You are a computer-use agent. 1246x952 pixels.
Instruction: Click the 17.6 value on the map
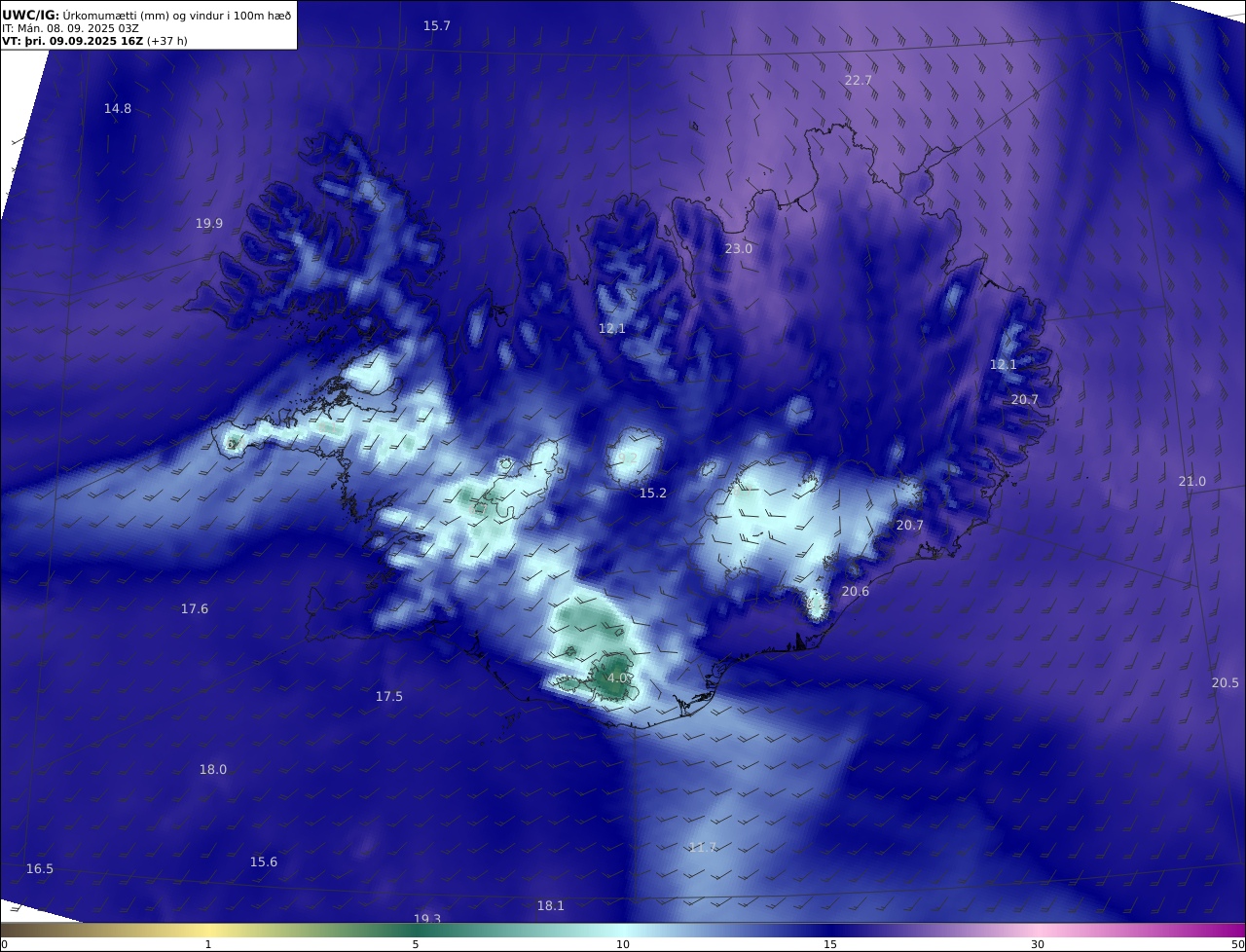pyautogui.click(x=195, y=609)
